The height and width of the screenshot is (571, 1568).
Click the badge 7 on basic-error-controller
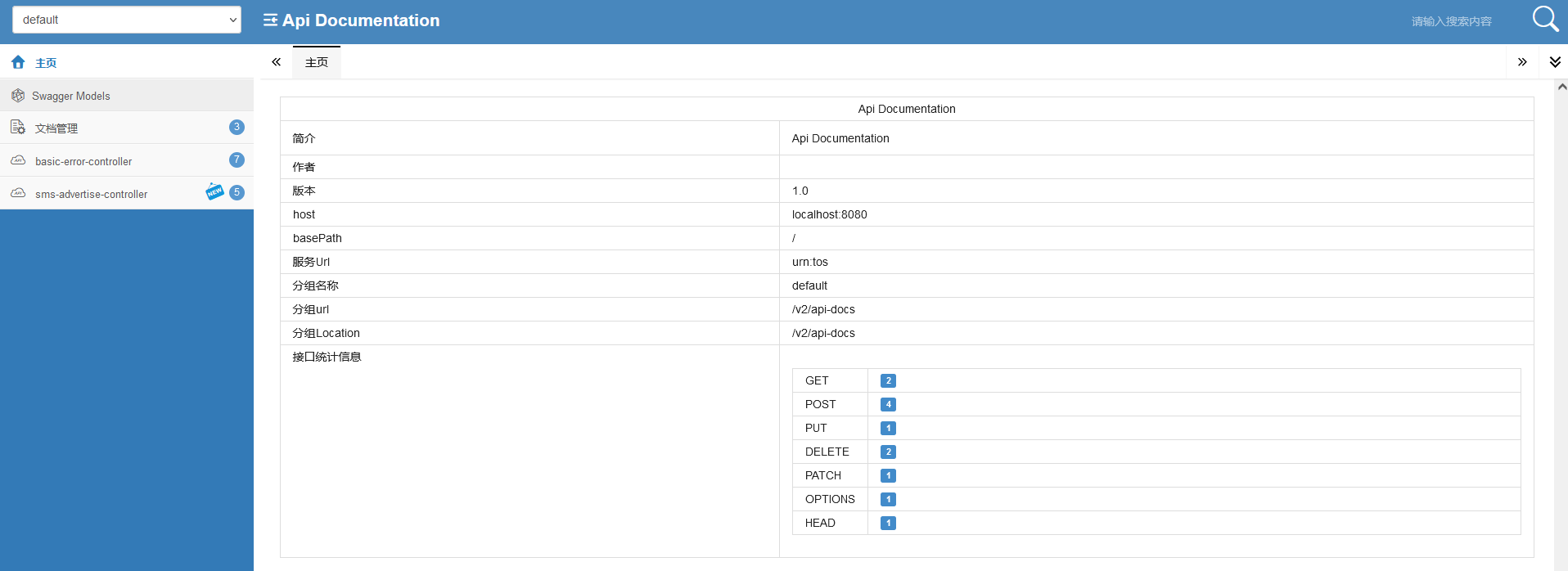237,160
